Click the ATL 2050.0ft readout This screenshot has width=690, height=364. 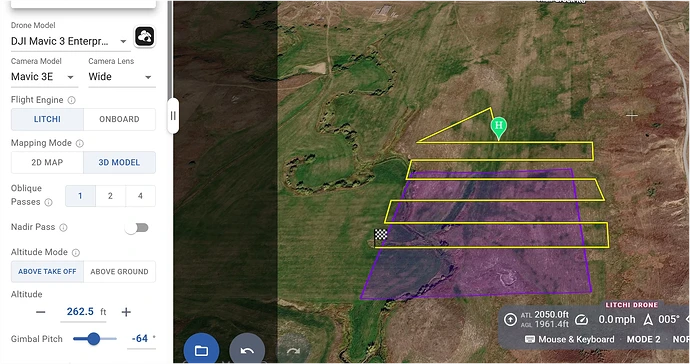(x=545, y=315)
